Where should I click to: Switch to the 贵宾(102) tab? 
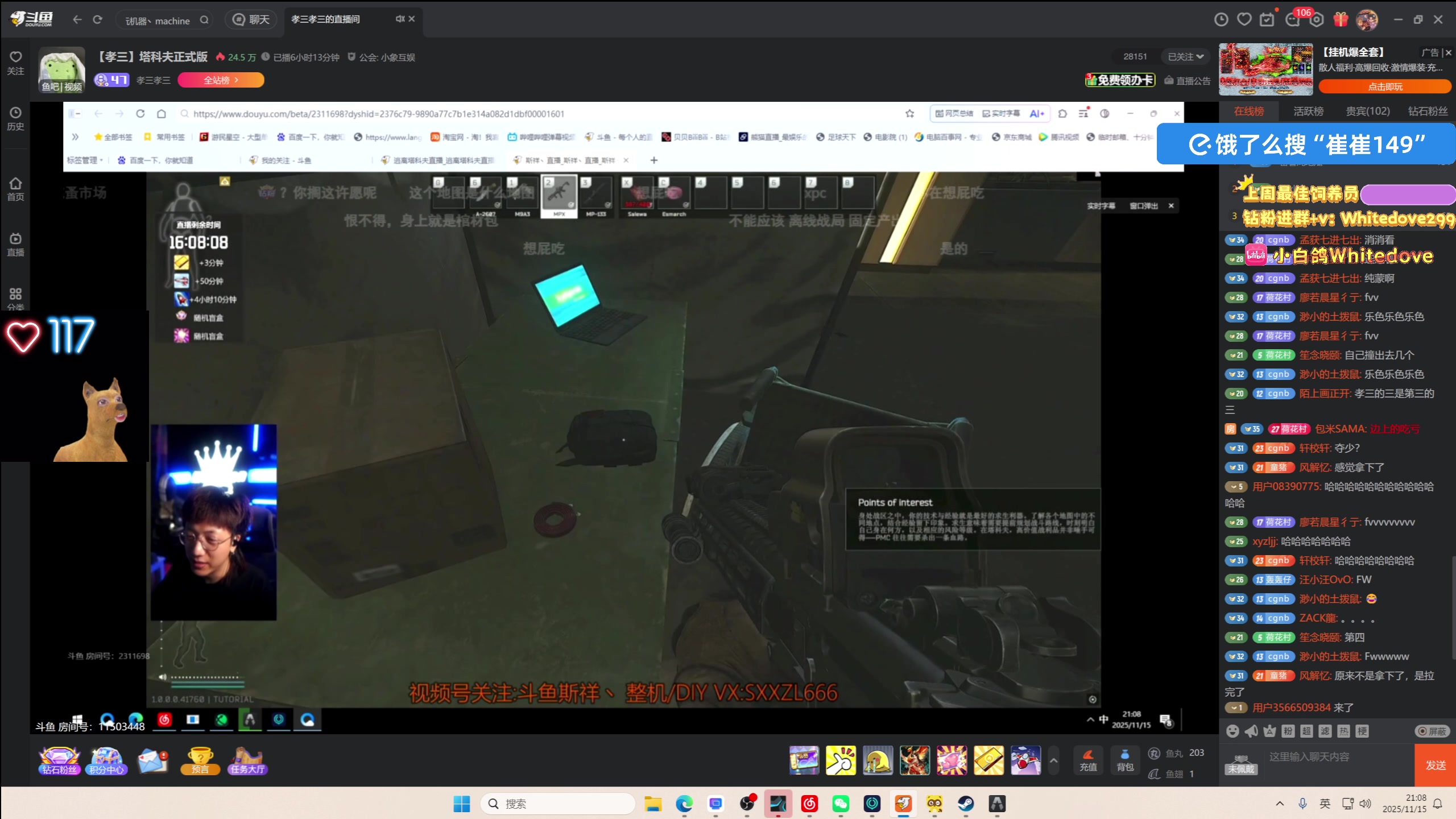point(1367,111)
